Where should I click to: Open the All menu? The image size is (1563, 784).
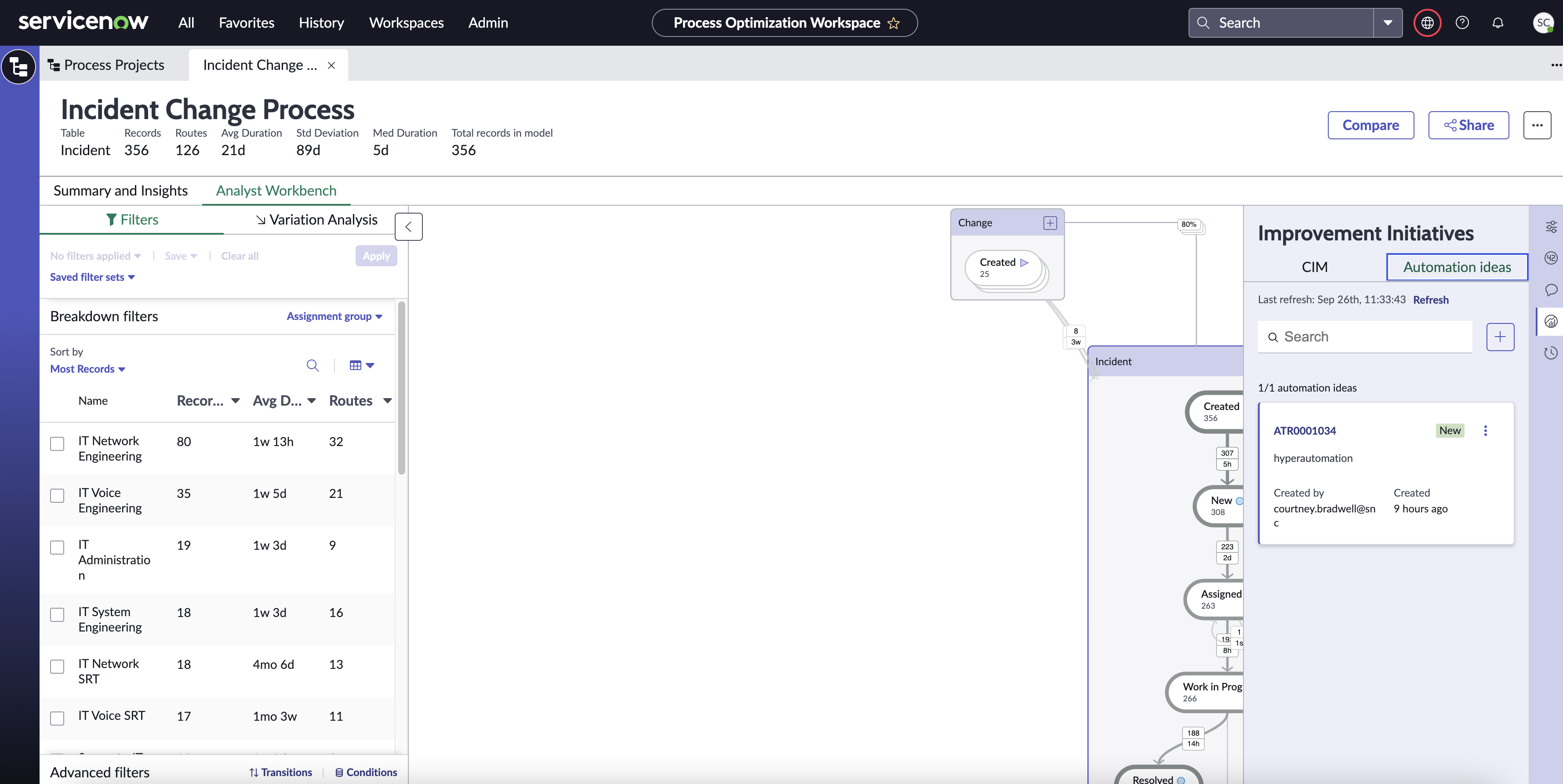[x=186, y=22]
